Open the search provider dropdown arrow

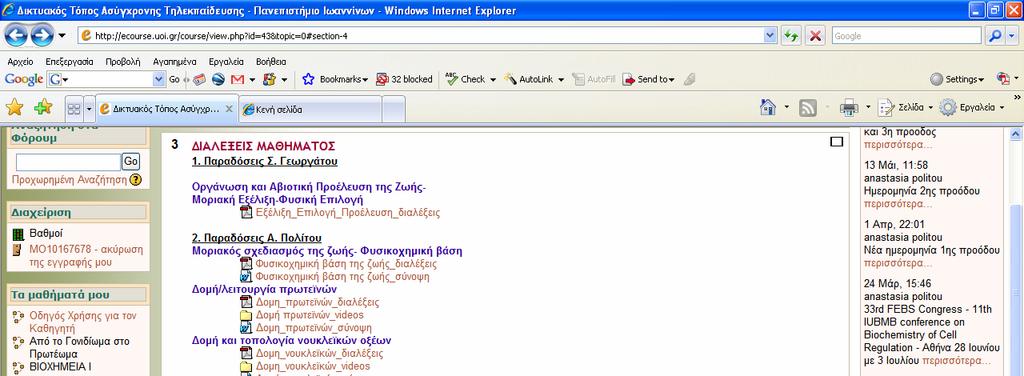coord(1012,36)
